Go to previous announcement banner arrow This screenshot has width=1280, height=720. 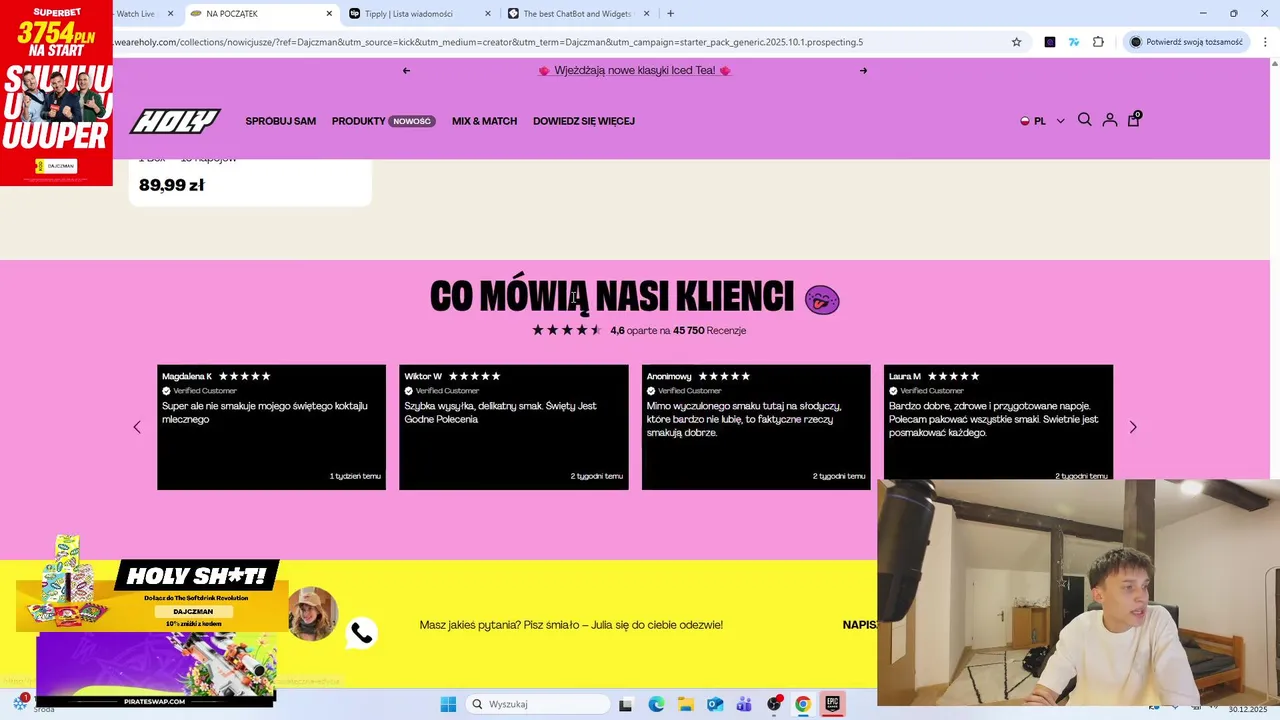(x=406, y=71)
